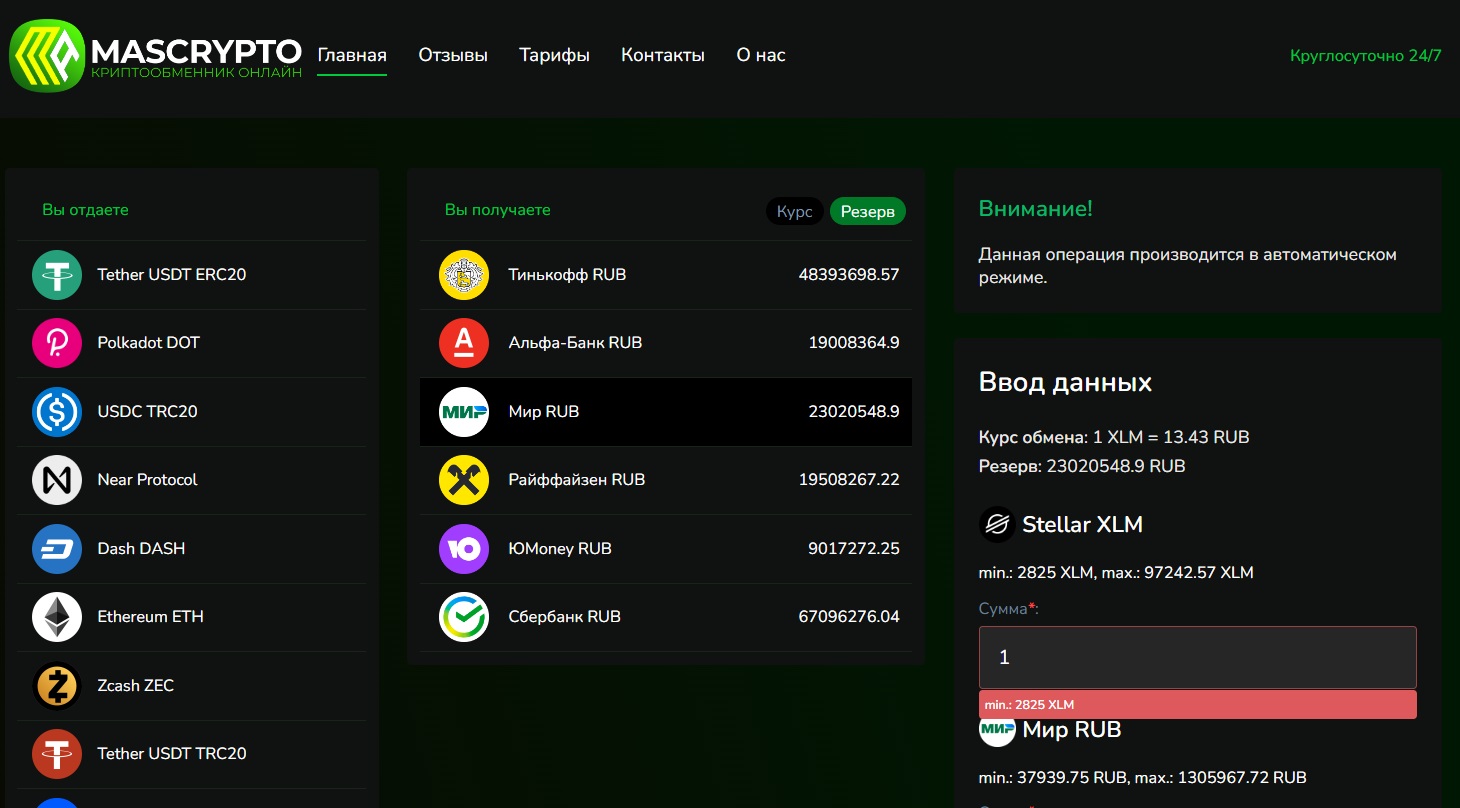The height and width of the screenshot is (808, 1460).
Task: Click the exchange rate 1 XLM = 13.43 RUB
Action: [x=1171, y=438]
